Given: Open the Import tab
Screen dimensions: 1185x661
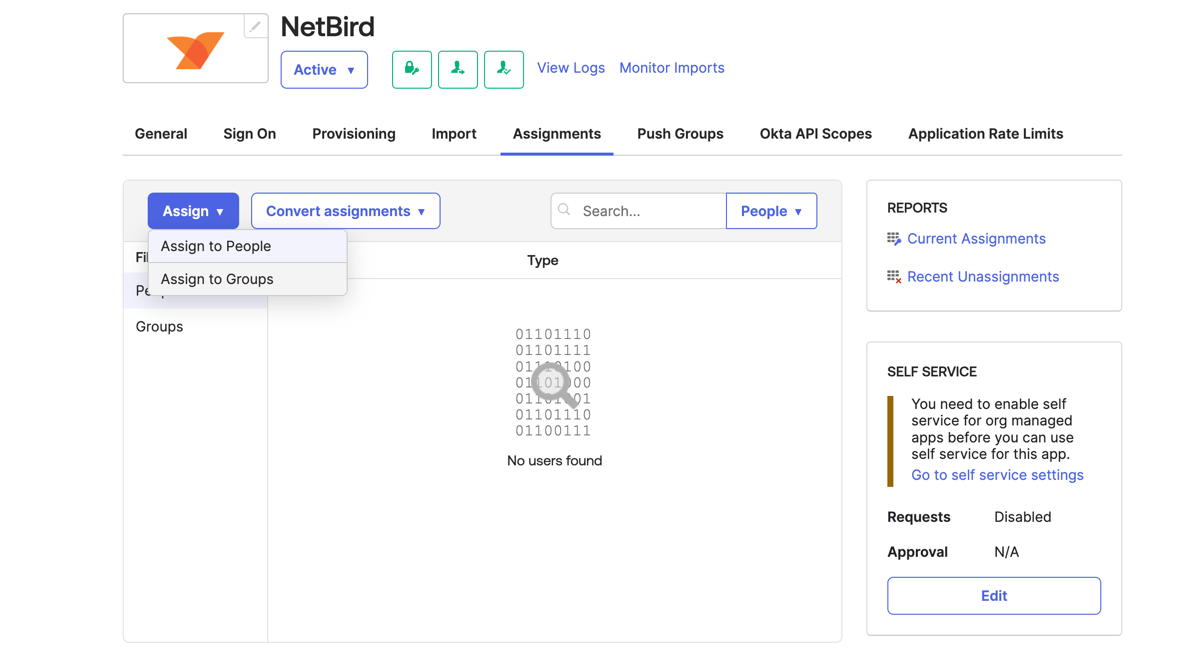Looking at the screenshot, I should [454, 134].
